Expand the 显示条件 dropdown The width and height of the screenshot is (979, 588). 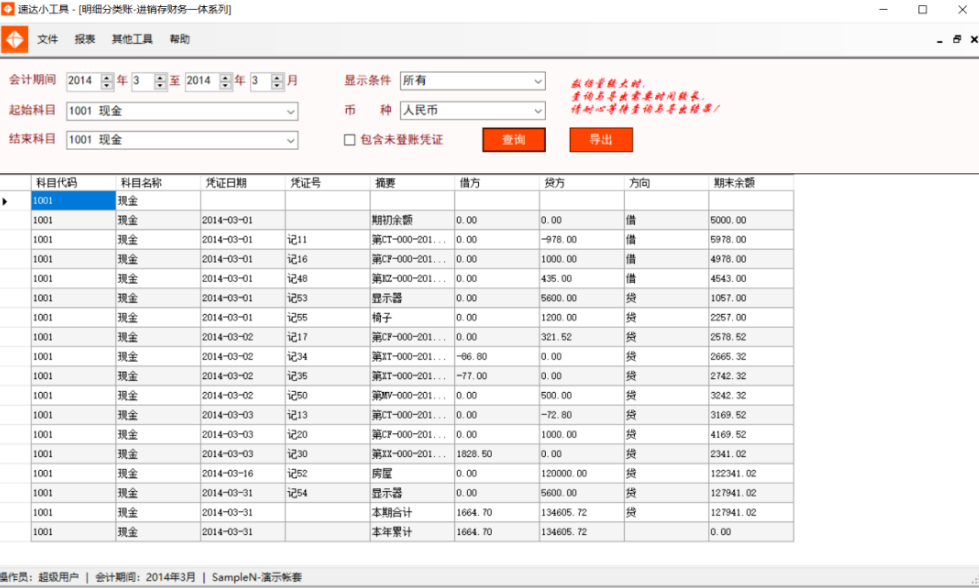pyautogui.click(x=537, y=81)
